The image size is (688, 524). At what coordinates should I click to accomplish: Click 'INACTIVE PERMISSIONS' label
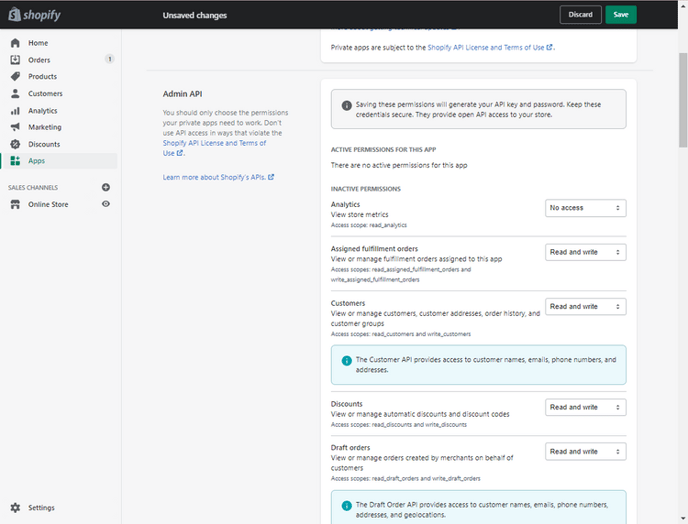(366, 189)
